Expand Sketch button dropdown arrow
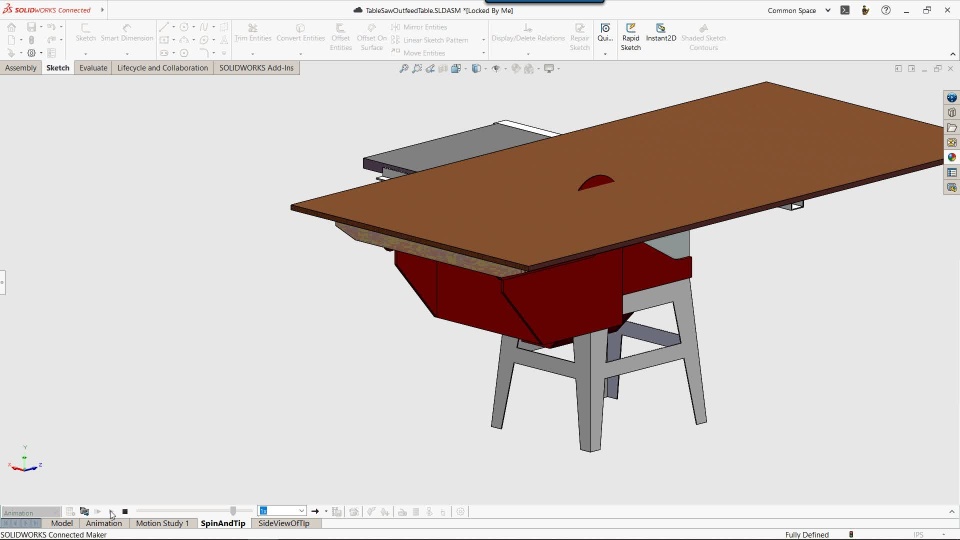Screen dimensions: 960x540 [x=86, y=54]
